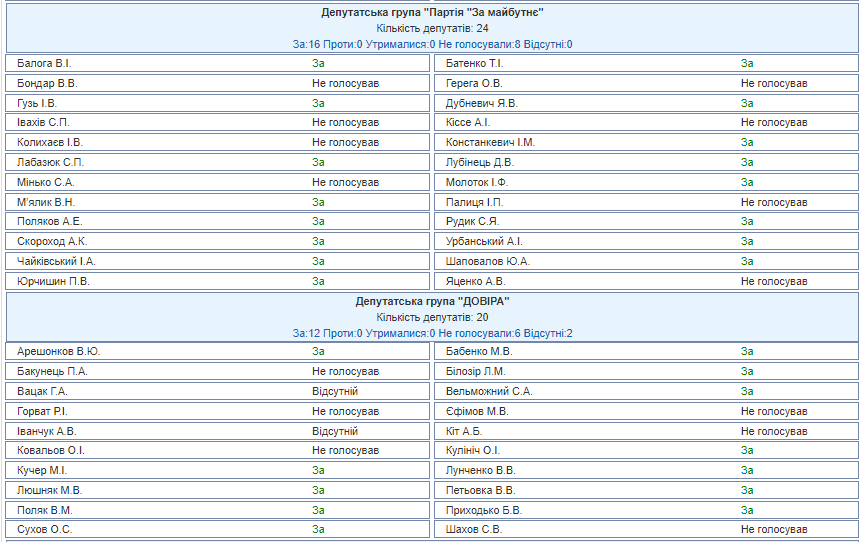Click the name Вельможний С.А.
Image resolution: width=863 pixels, height=542 pixels.
click(489, 391)
